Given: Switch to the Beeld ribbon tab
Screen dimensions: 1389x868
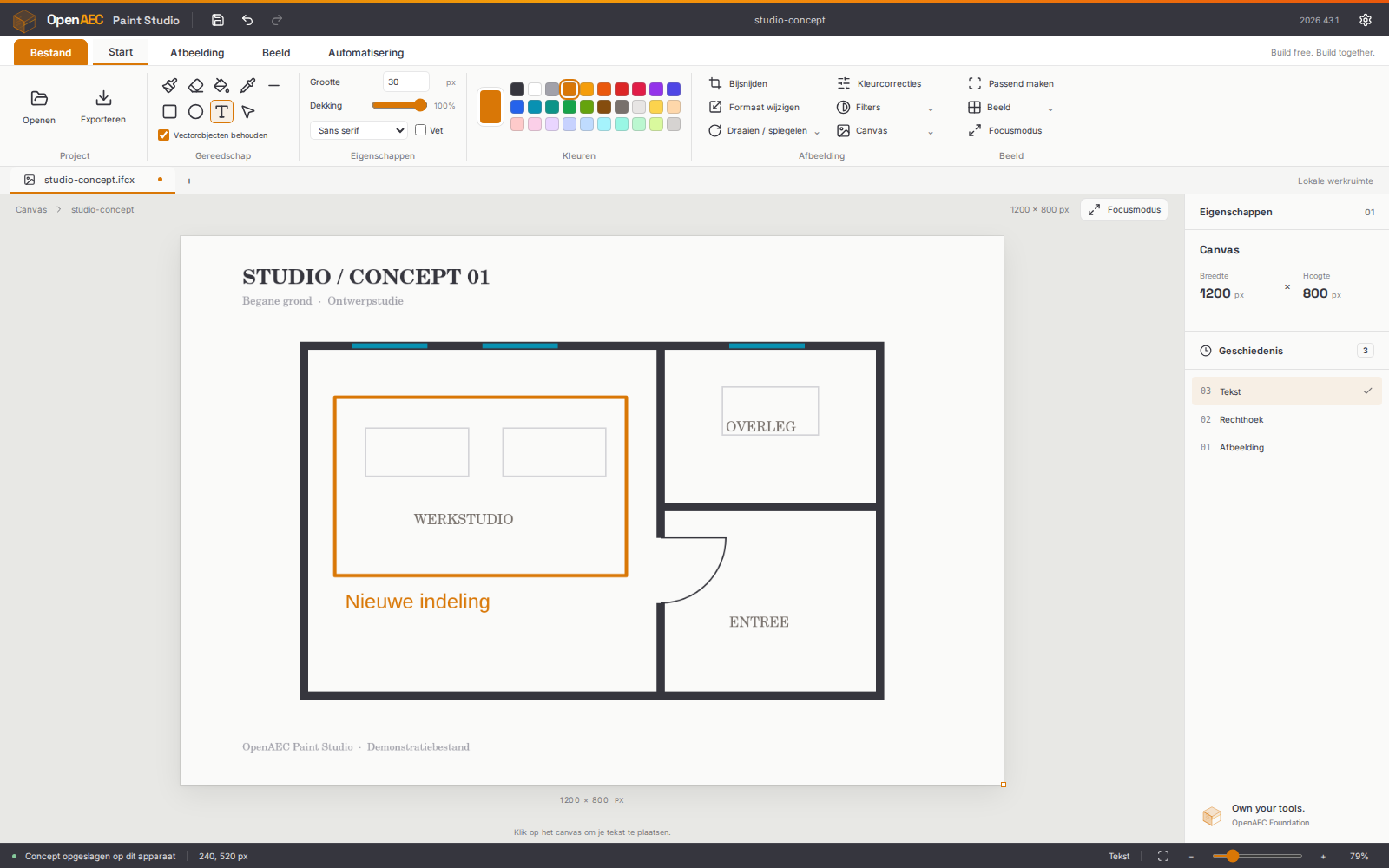Looking at the screenshot, I should point(276,52).
